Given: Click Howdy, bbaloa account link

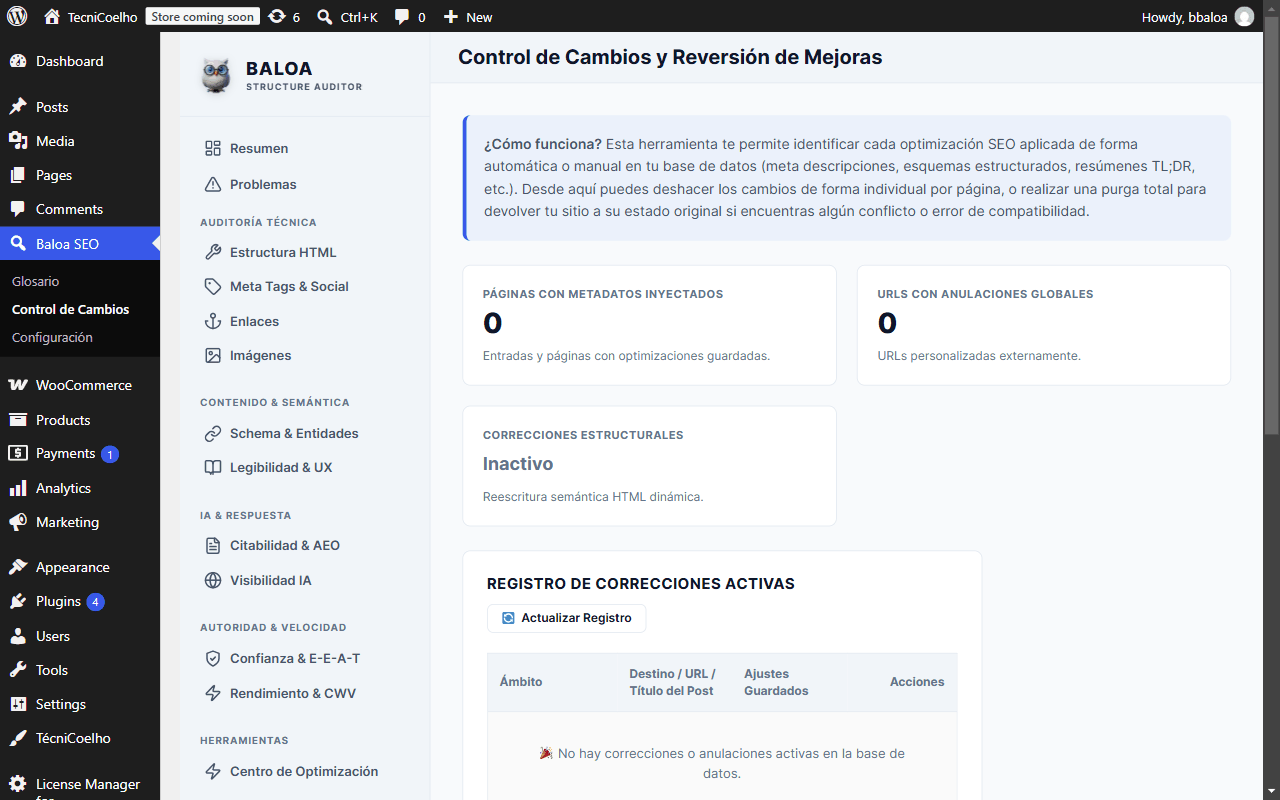Looking at the screenshot, I should pyautogui.click(x=1197, y=16).
